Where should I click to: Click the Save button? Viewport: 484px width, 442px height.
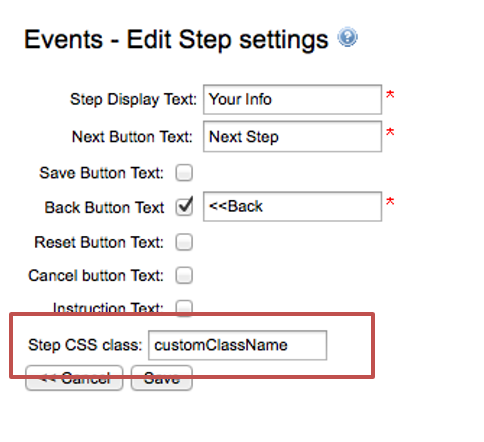[162, 378]
